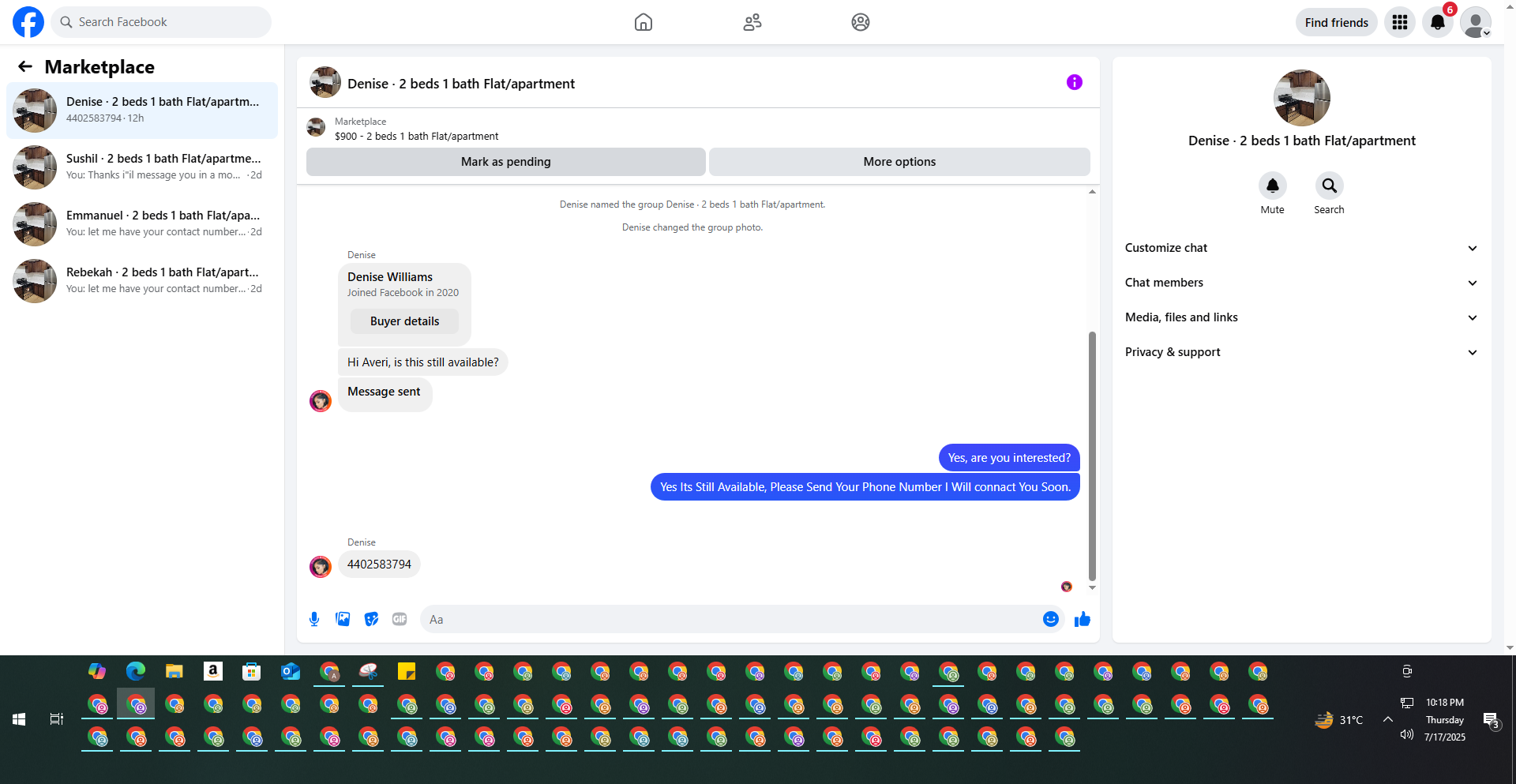Viewport: 1516px width, 784px height.
Task: Open Microsoft Edge from the taskbar
Action: pyautogui.click(x=136, y=672)
